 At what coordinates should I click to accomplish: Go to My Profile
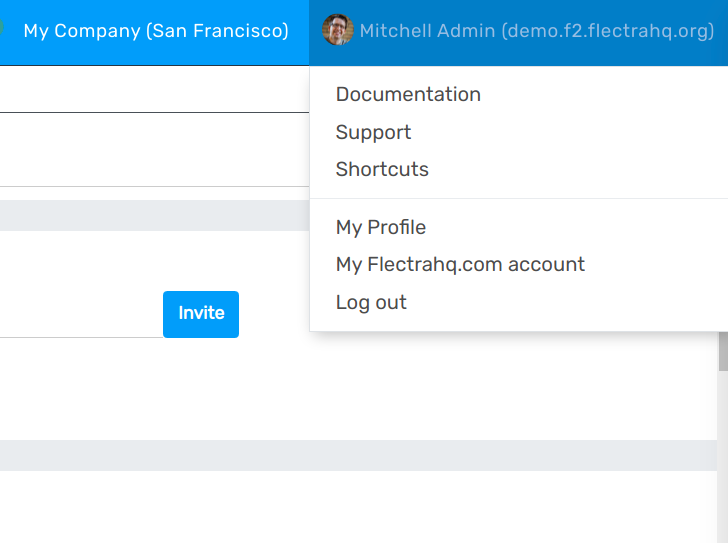pyautogui.click(x=380, y=227)
